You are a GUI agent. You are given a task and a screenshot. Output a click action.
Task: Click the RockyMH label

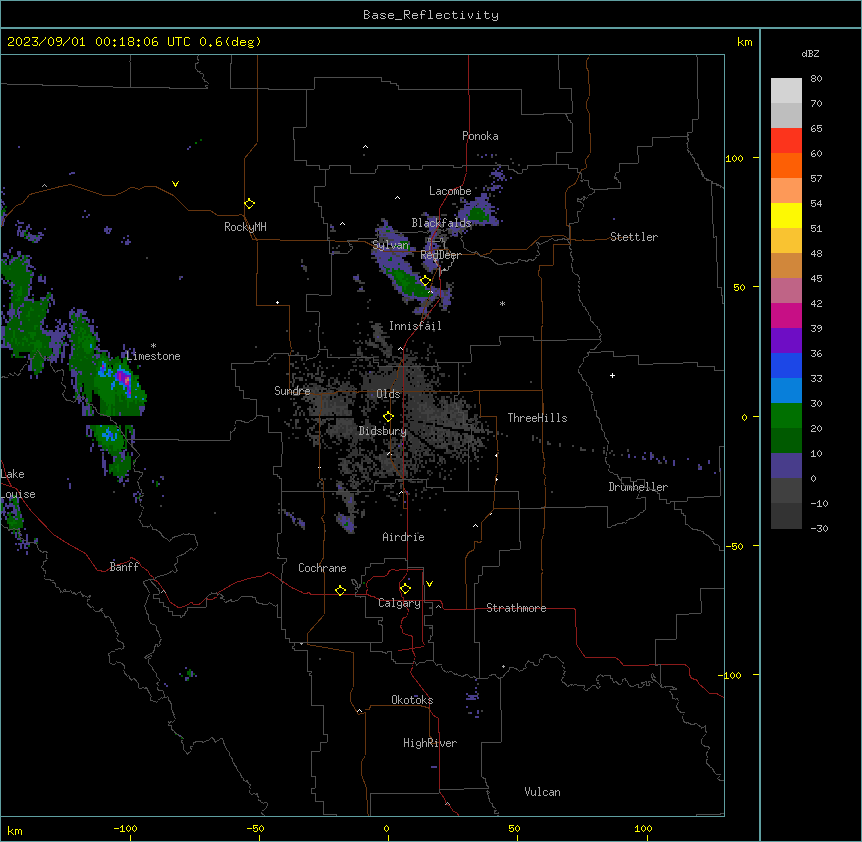click(245, 227)
